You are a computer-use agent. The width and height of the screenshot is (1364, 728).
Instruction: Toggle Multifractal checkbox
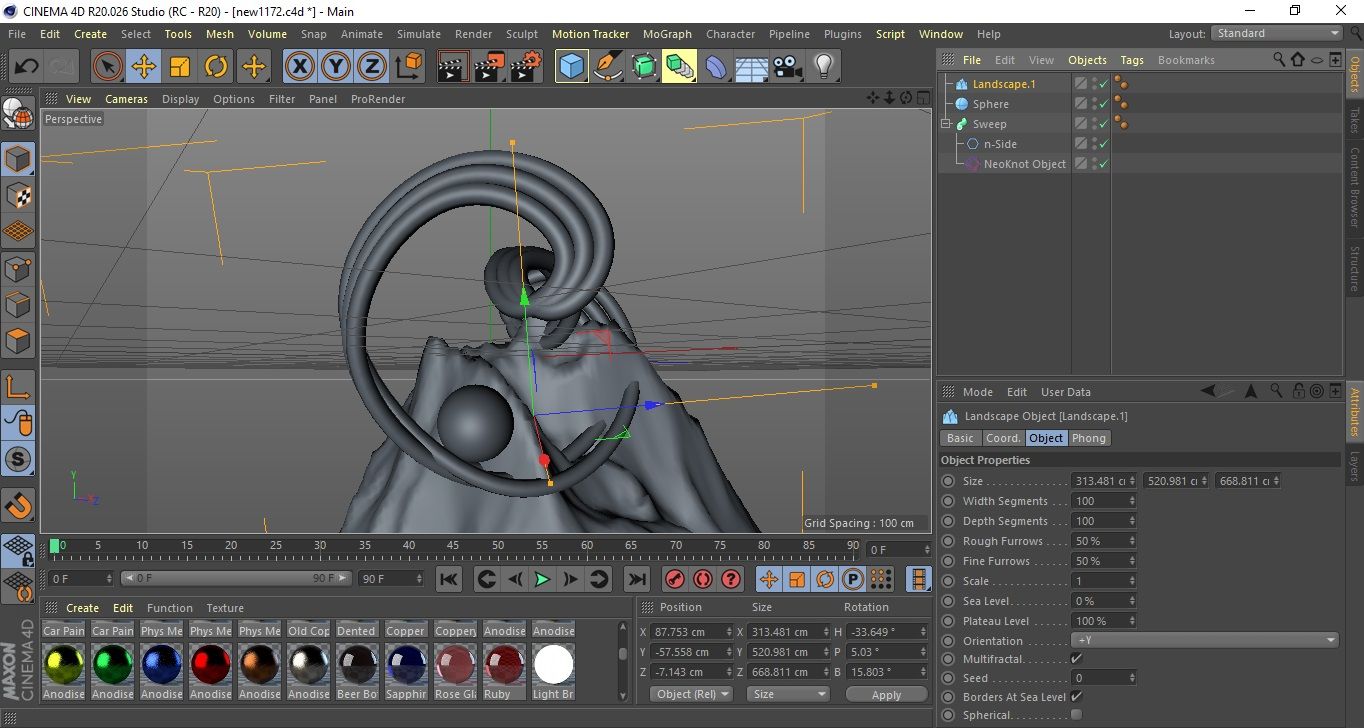pos(1076,659)
